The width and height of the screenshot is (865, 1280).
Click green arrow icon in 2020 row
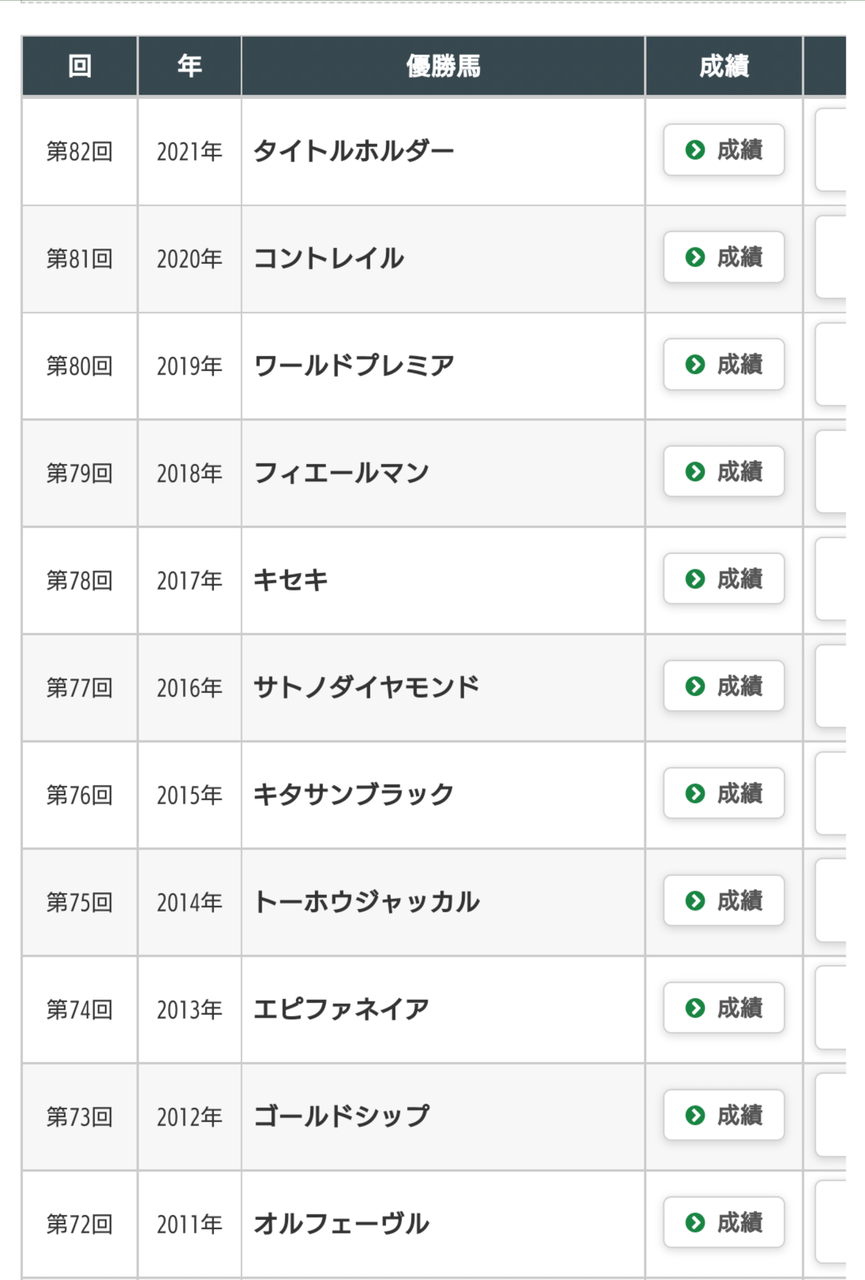(x=695, y=258)
